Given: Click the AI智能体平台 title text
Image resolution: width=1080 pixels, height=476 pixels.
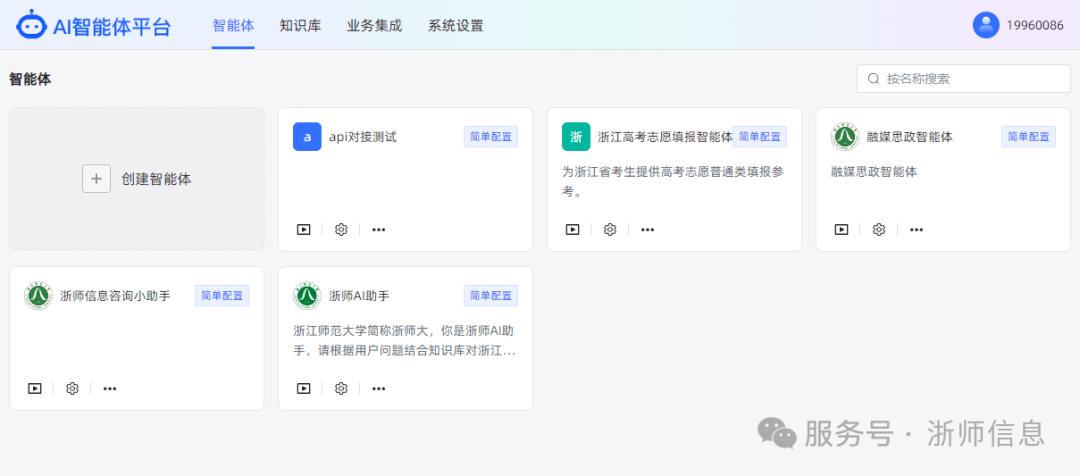Looking at the screenshot, I should point(112,26).
